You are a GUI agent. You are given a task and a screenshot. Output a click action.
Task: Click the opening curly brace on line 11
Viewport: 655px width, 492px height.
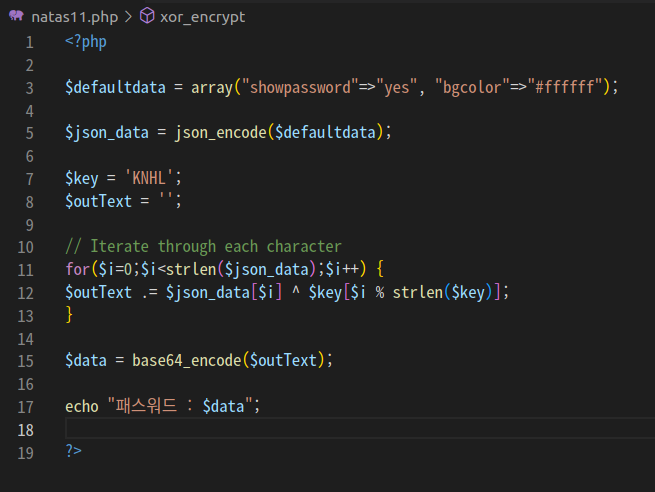tap(380, 269)
